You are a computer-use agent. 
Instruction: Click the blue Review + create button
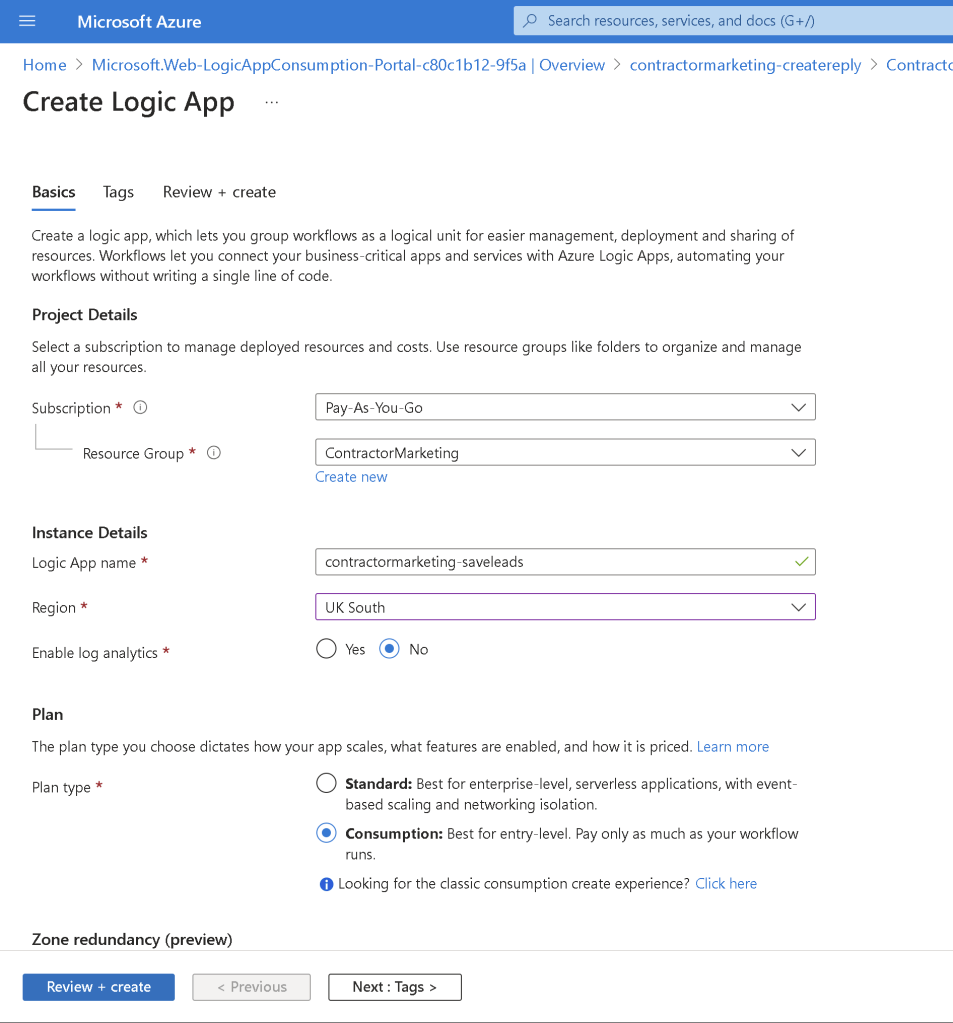(98, 987)
